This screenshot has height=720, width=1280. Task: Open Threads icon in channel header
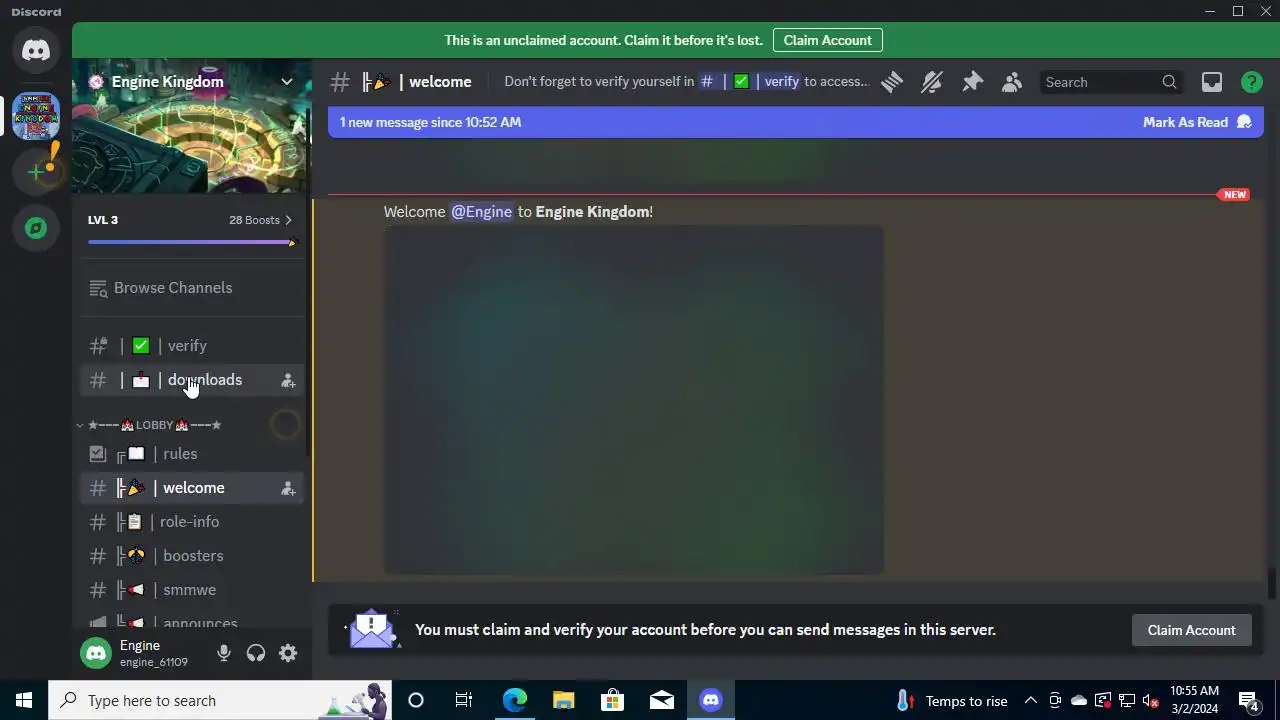(x=892, y=82)
